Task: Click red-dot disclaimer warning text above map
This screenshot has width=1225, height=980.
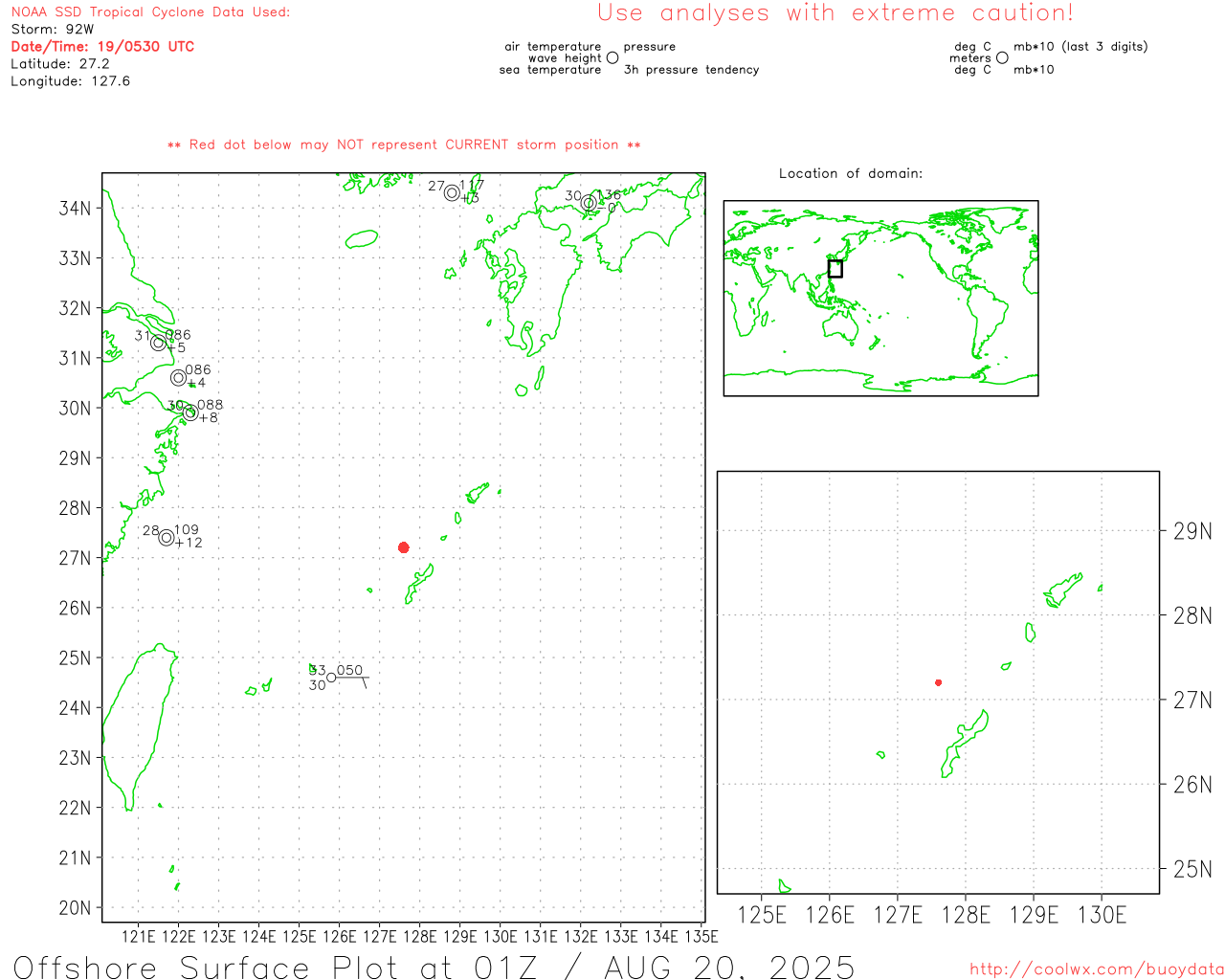Action: coord(404,145)
